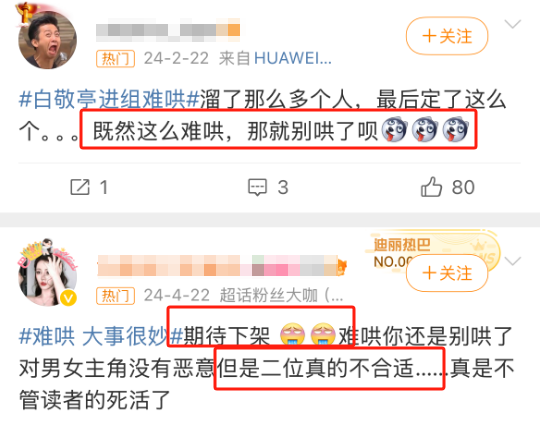Expand the chevron menu on second post

point(512,261)
